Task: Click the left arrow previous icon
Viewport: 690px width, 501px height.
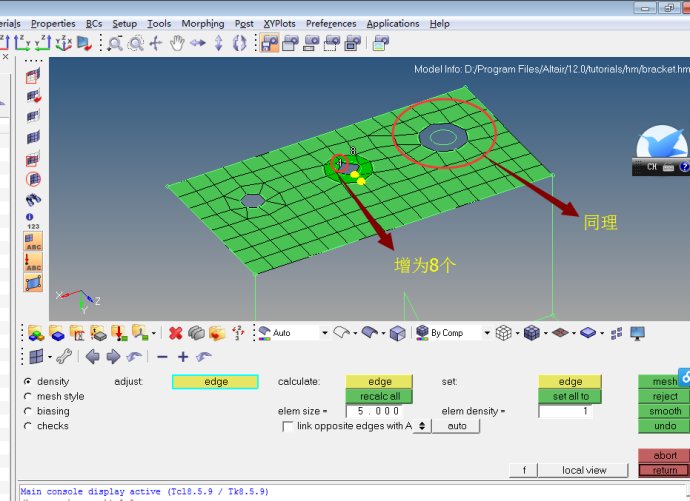Action: point(92,356)
